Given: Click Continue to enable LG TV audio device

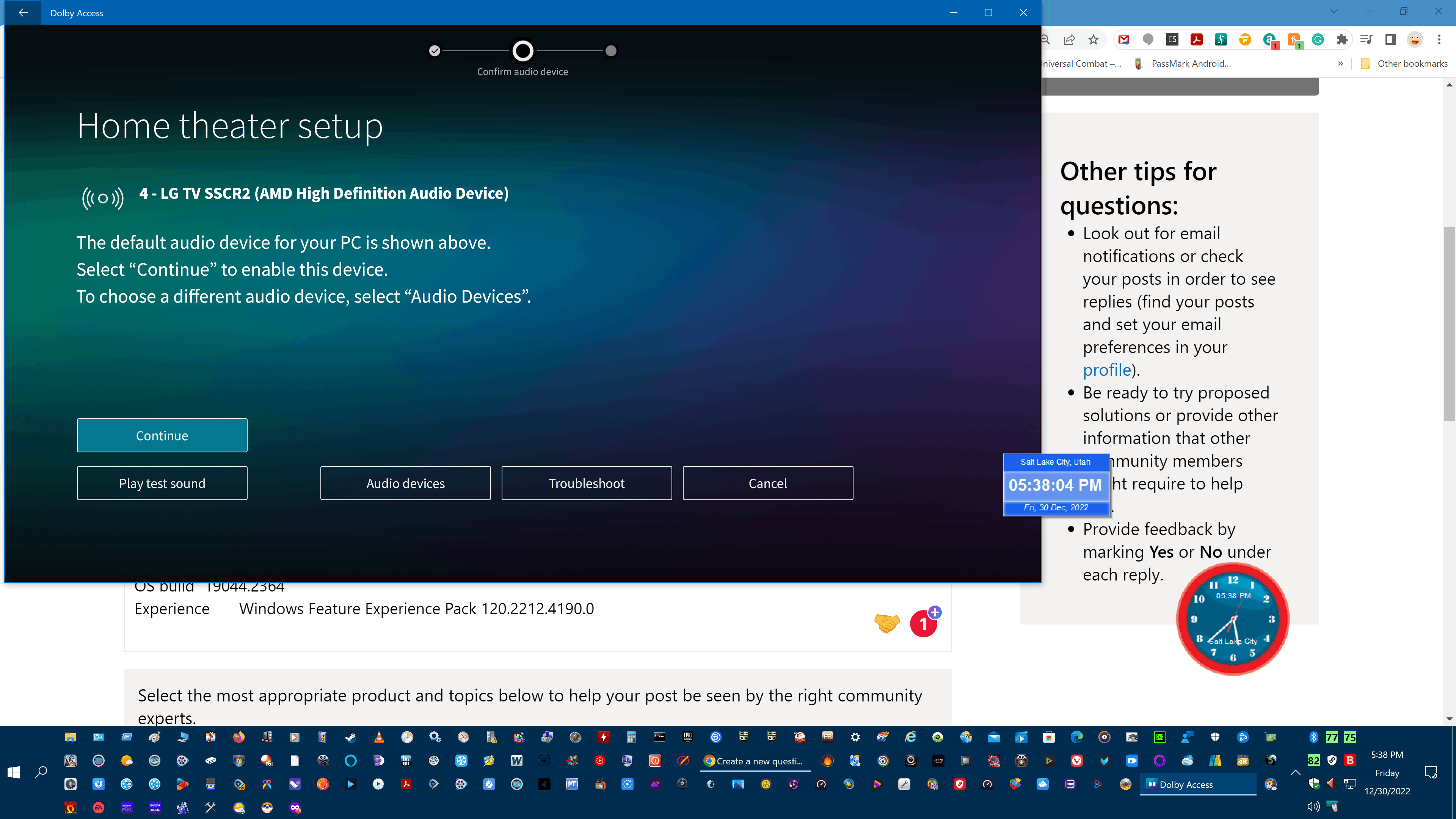Looking at the screenshot, I should click(162, 435).
